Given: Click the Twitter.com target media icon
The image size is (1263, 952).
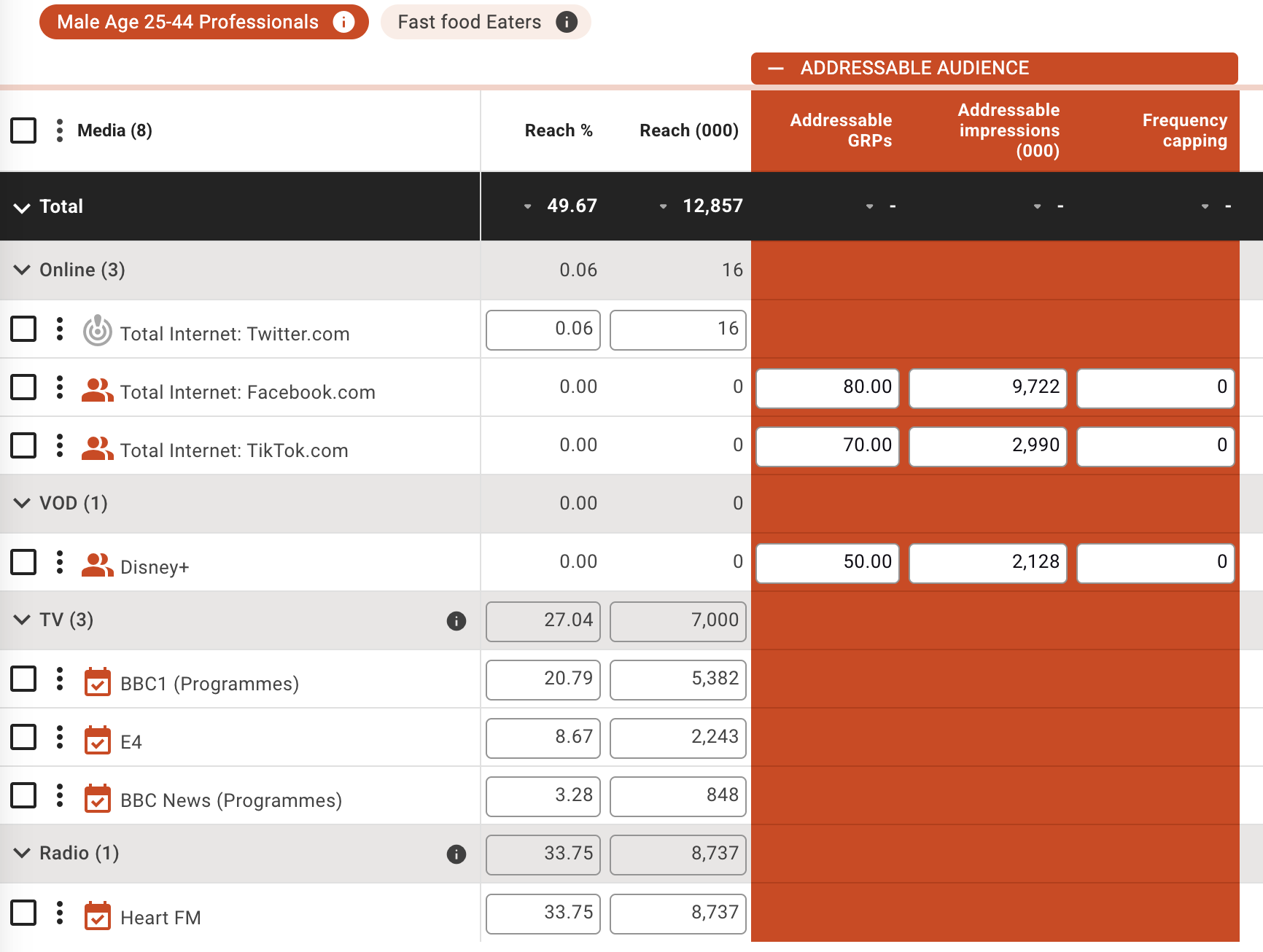Looking at the screenshot, I should click(97, 330).
